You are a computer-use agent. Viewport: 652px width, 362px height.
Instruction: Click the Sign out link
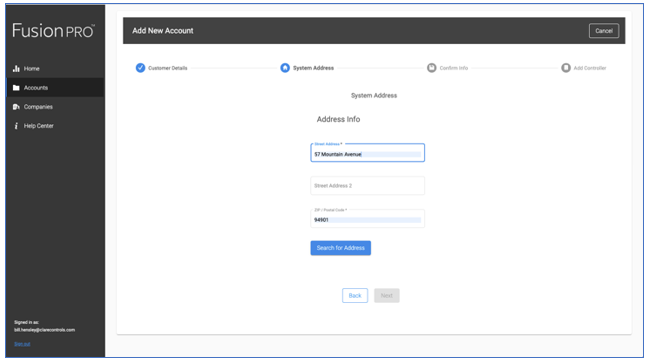pyautogui.click(x=22, y=344)
